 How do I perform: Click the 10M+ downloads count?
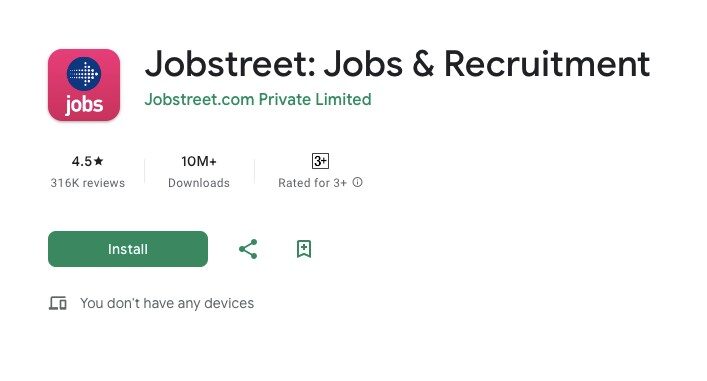(x=199, y=161)
